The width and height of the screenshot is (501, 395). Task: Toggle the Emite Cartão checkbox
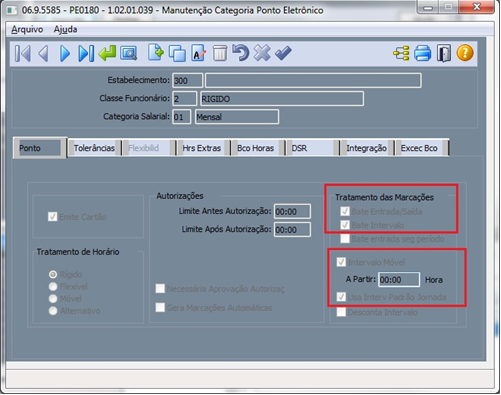click(52, 217)
